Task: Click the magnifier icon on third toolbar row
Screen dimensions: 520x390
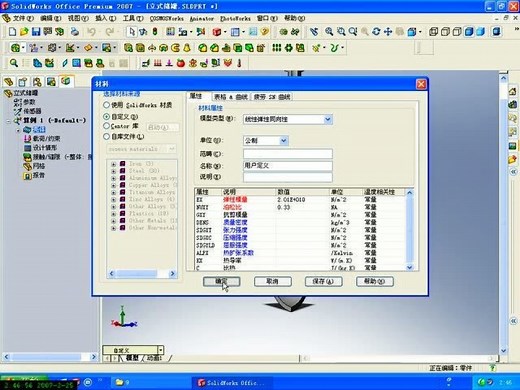Action: (14, 63)
